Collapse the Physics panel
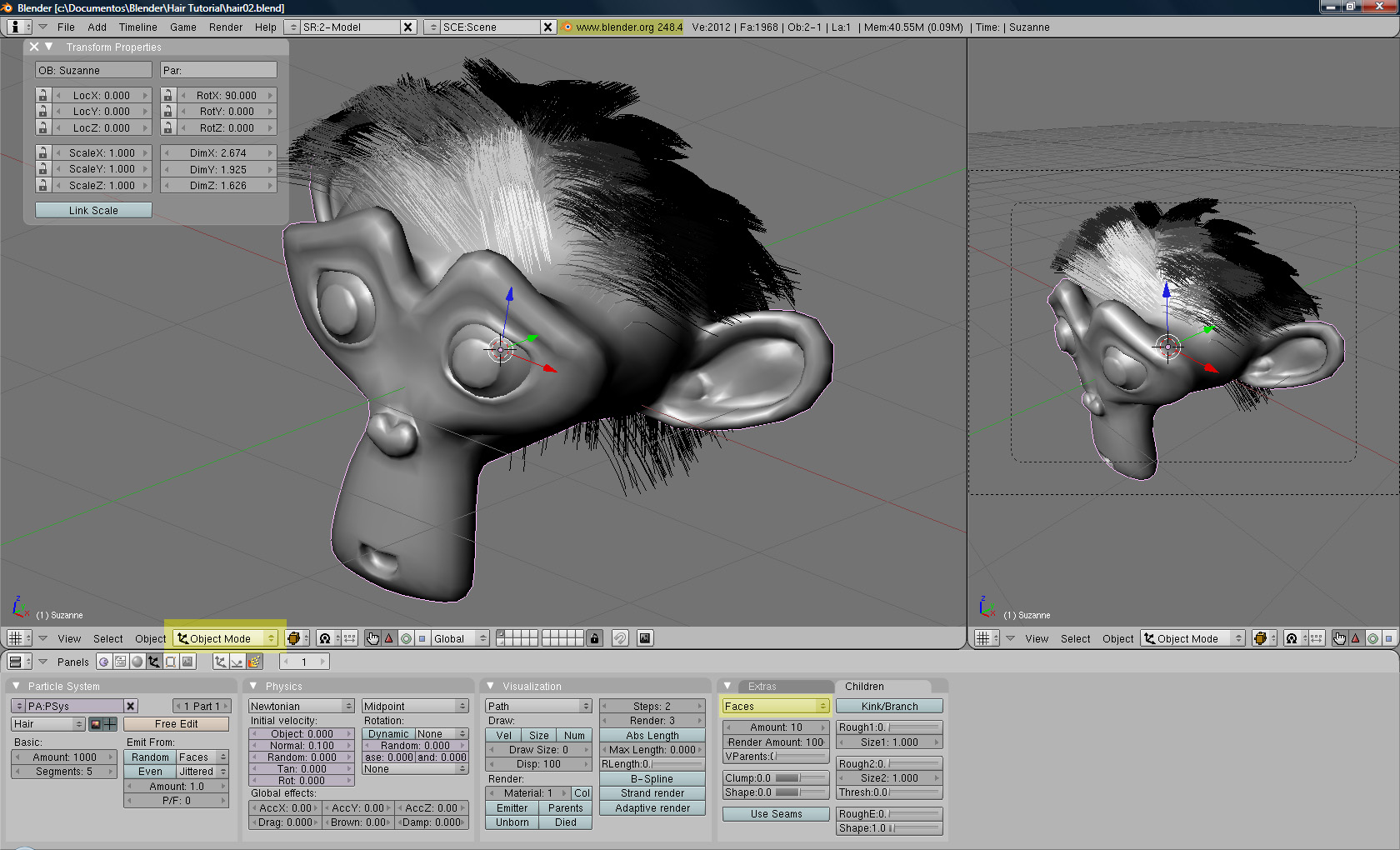Screen dimensions: 1400x850 click(253, 686)
